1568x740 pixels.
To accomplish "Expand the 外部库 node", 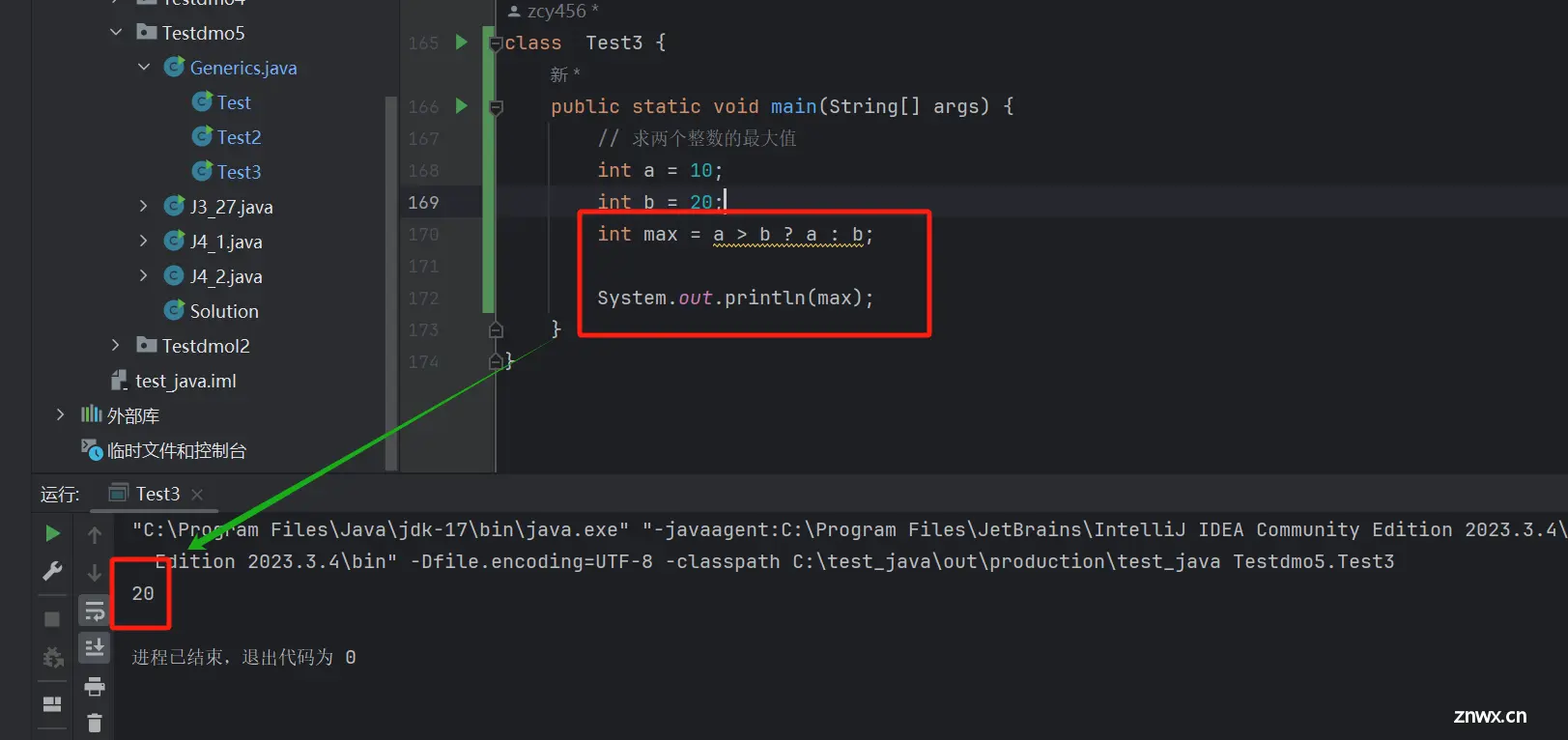I will tap(60, 414).
